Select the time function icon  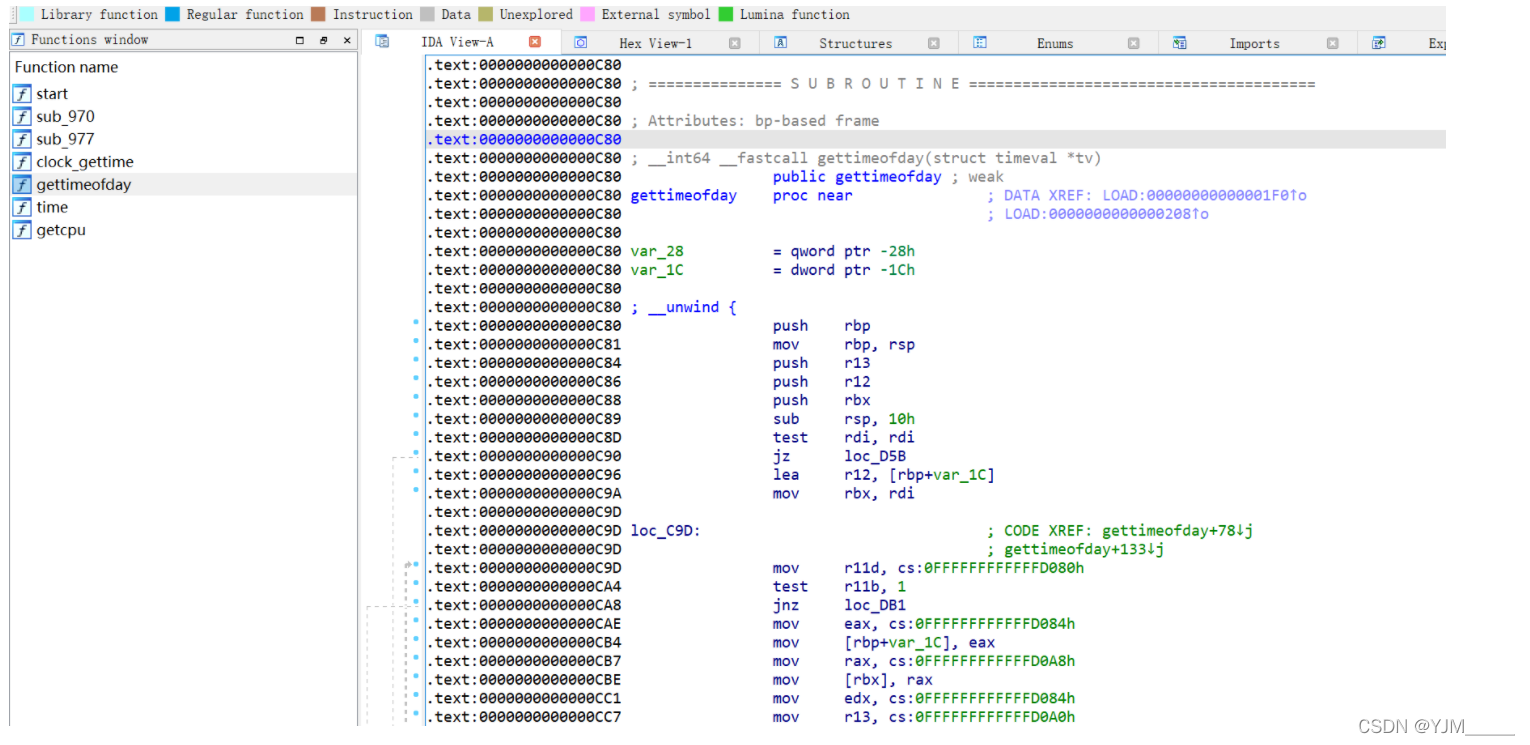pyautogui.click(x=22, y=207)
